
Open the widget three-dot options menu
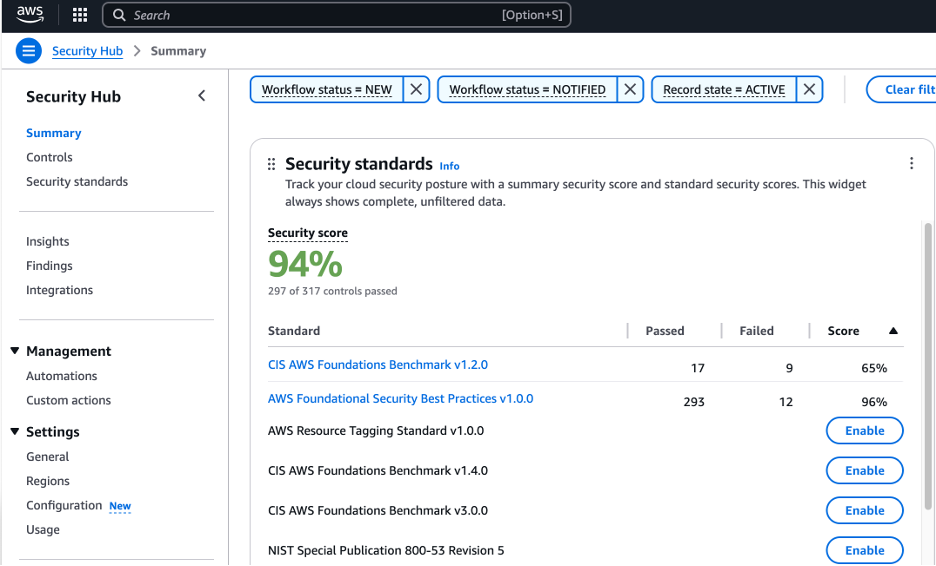click(x=911, y=163)
